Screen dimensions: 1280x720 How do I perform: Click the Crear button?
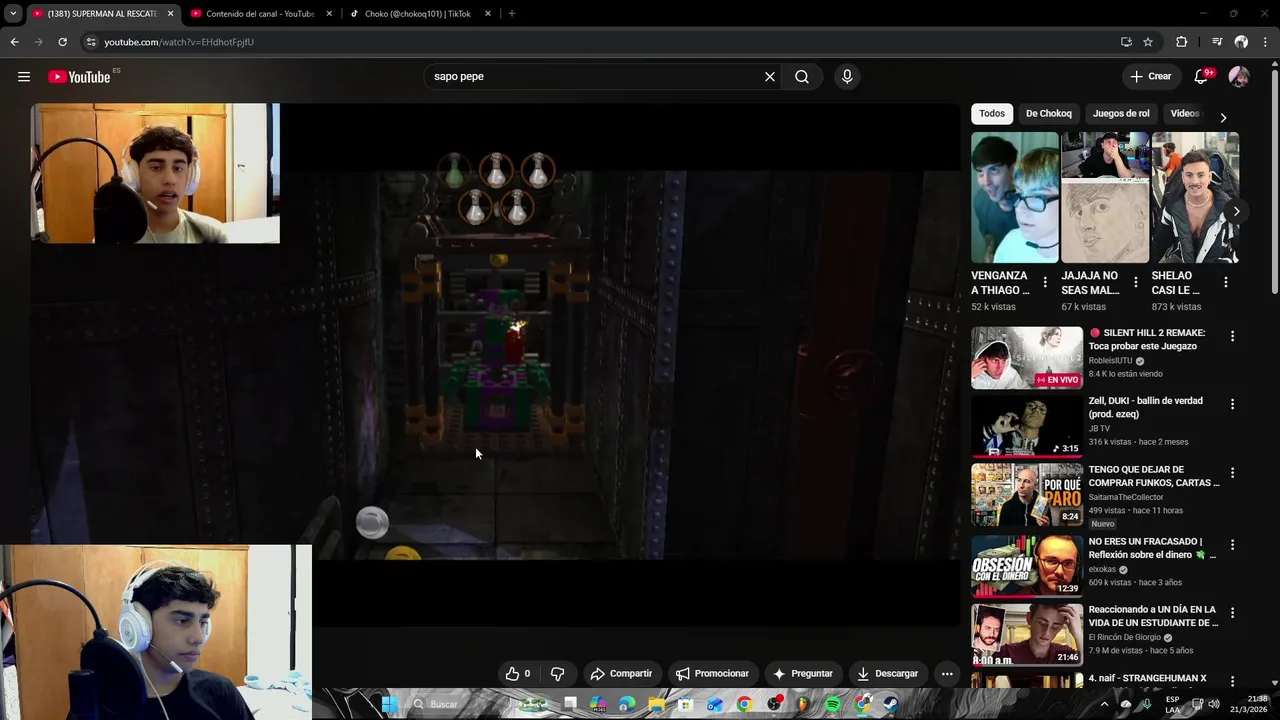point(1151,77)
